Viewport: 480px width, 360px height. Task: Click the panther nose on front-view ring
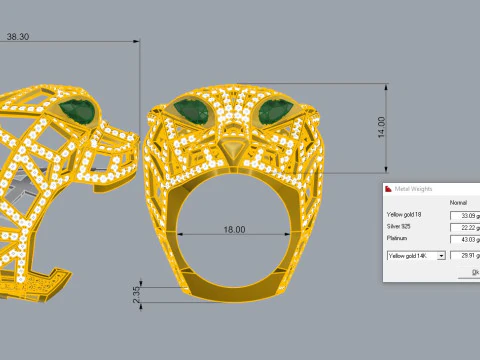pos(234,149)
